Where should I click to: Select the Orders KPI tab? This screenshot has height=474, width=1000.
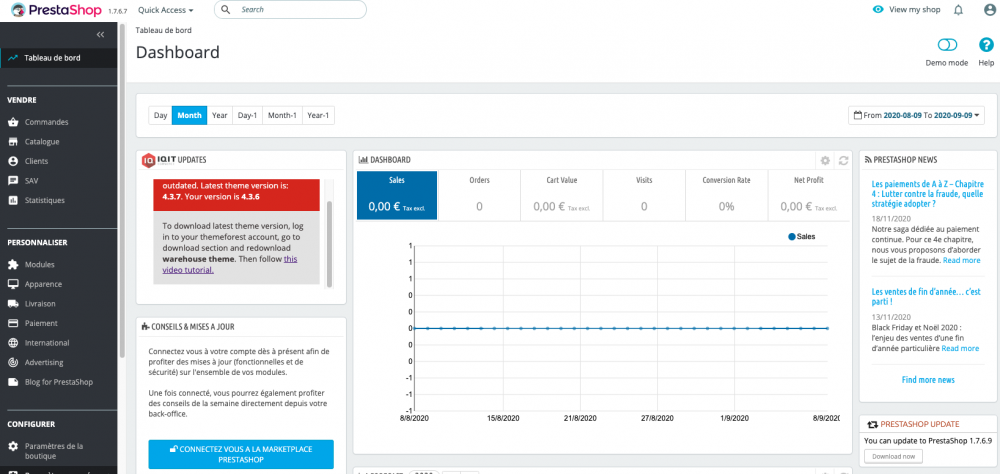pyautogui.click(x=479, y=195)
